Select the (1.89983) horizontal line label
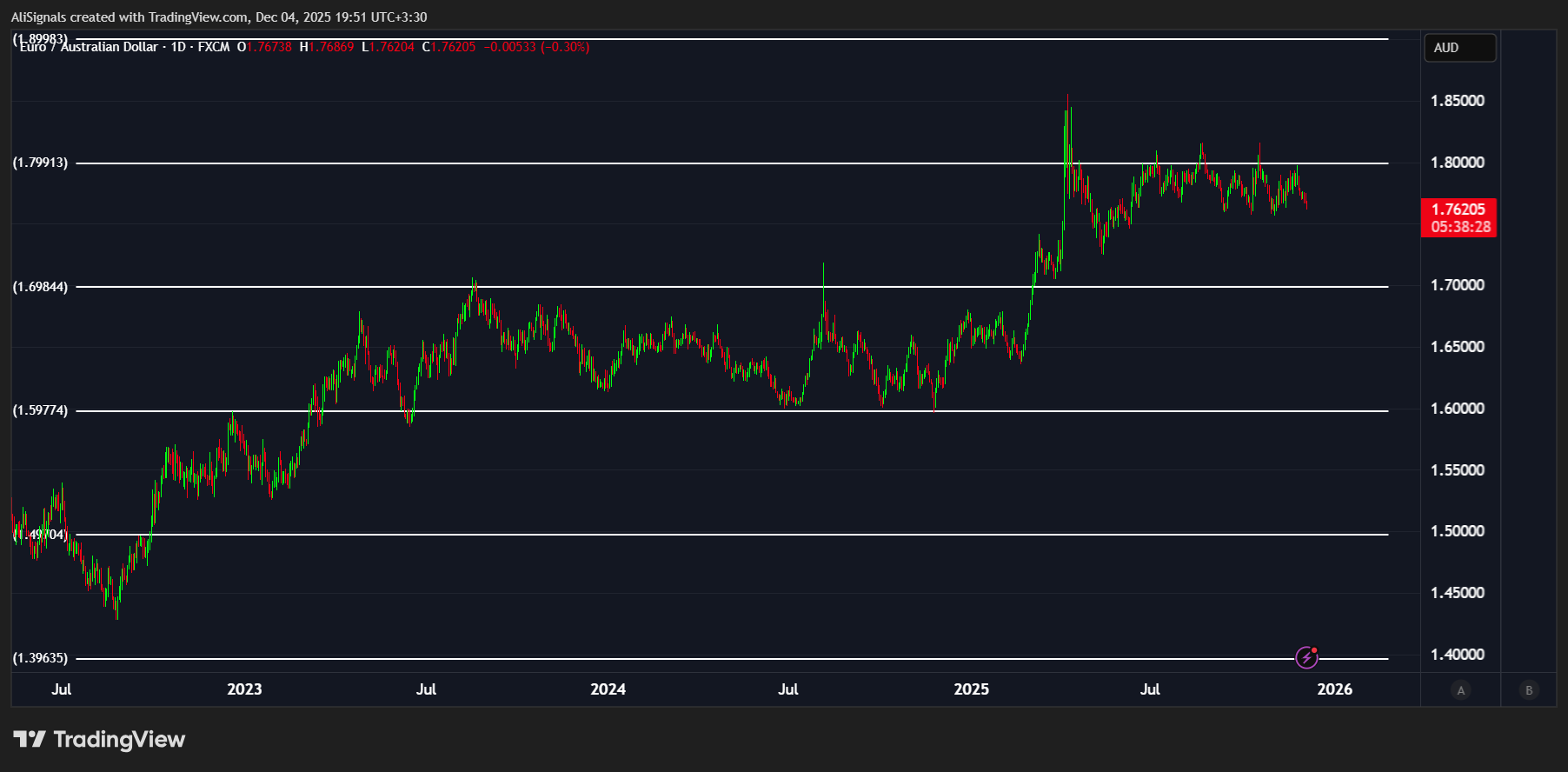1568x772 pixels. 40,38
